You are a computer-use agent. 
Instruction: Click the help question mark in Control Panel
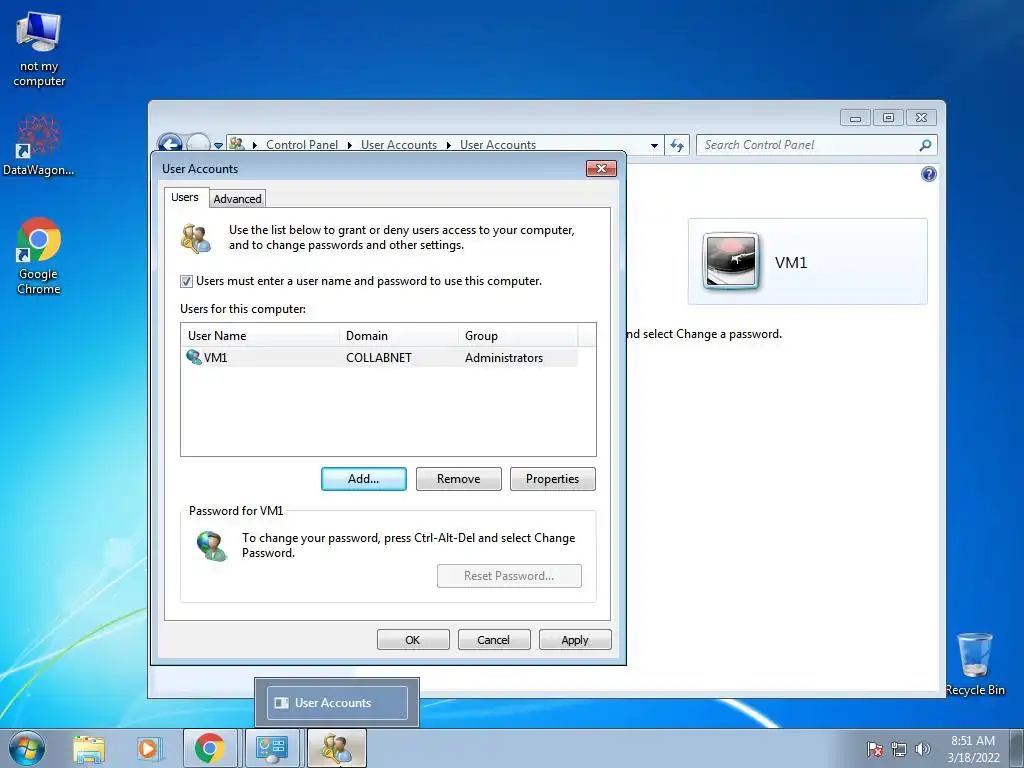pyautogui.click(x=929, y=174)
